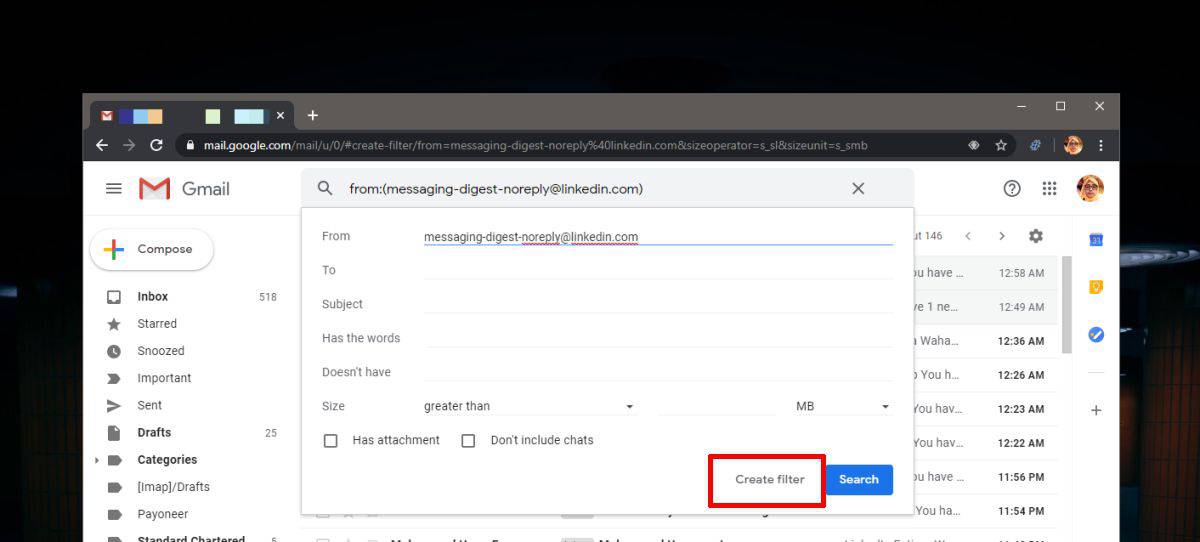Click the Create filter button
Viewport: 1200px width, 542px height.
coord(770,479)
